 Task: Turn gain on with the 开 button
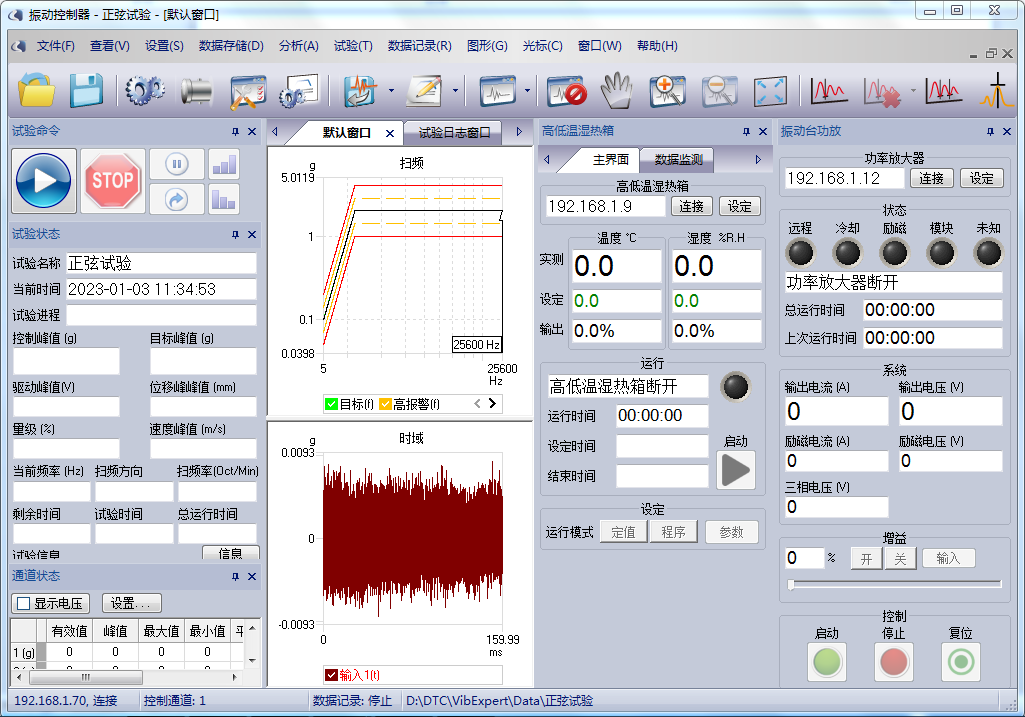866,559
